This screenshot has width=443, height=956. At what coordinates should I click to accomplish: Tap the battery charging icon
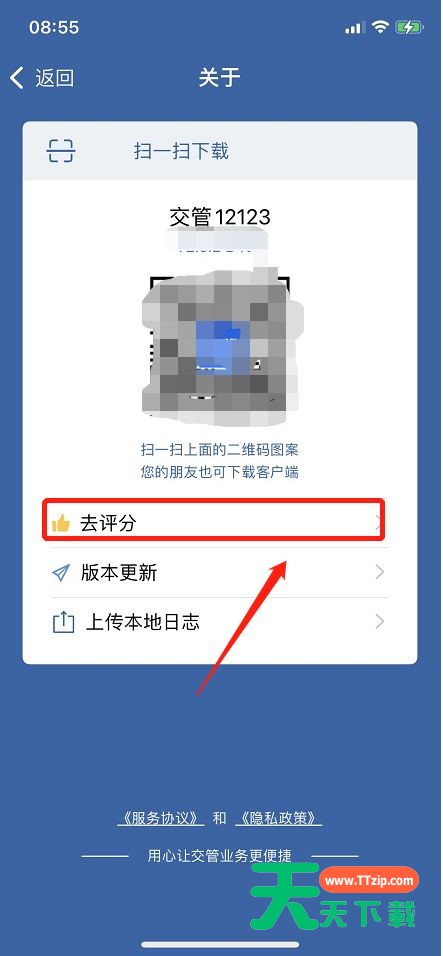click(408, 27)
